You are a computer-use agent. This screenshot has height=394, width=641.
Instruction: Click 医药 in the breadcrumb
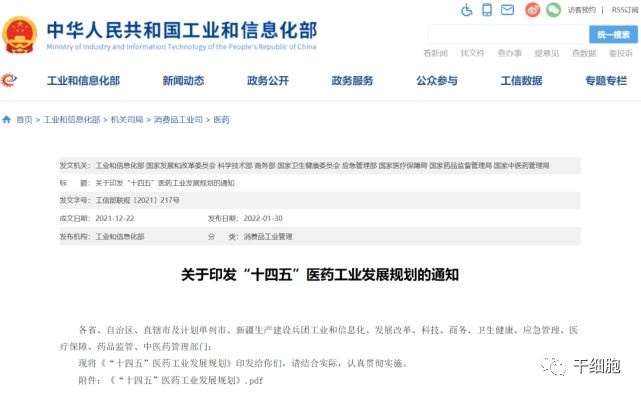222,120
